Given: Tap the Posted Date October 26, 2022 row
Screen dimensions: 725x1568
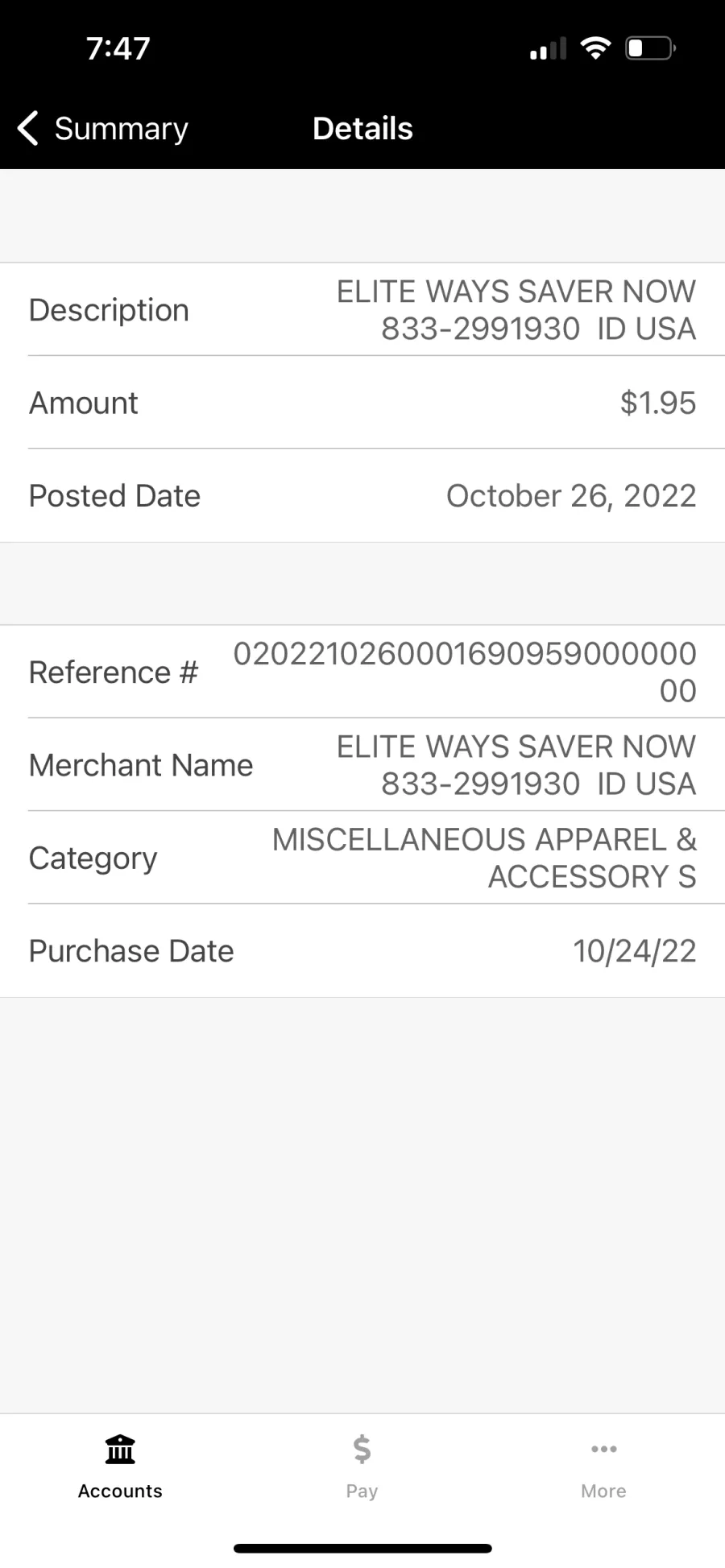Looking at the screenshot, I should 362,495.
